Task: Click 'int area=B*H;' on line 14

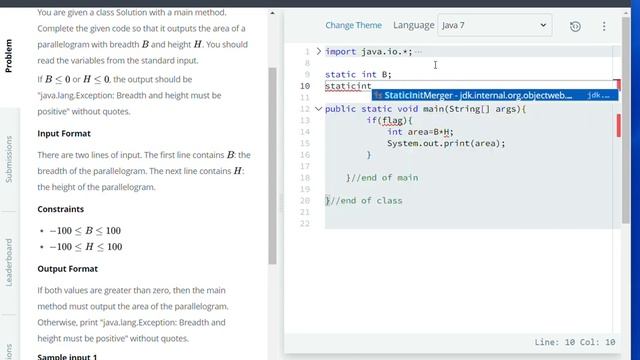Action: (420, 132)
